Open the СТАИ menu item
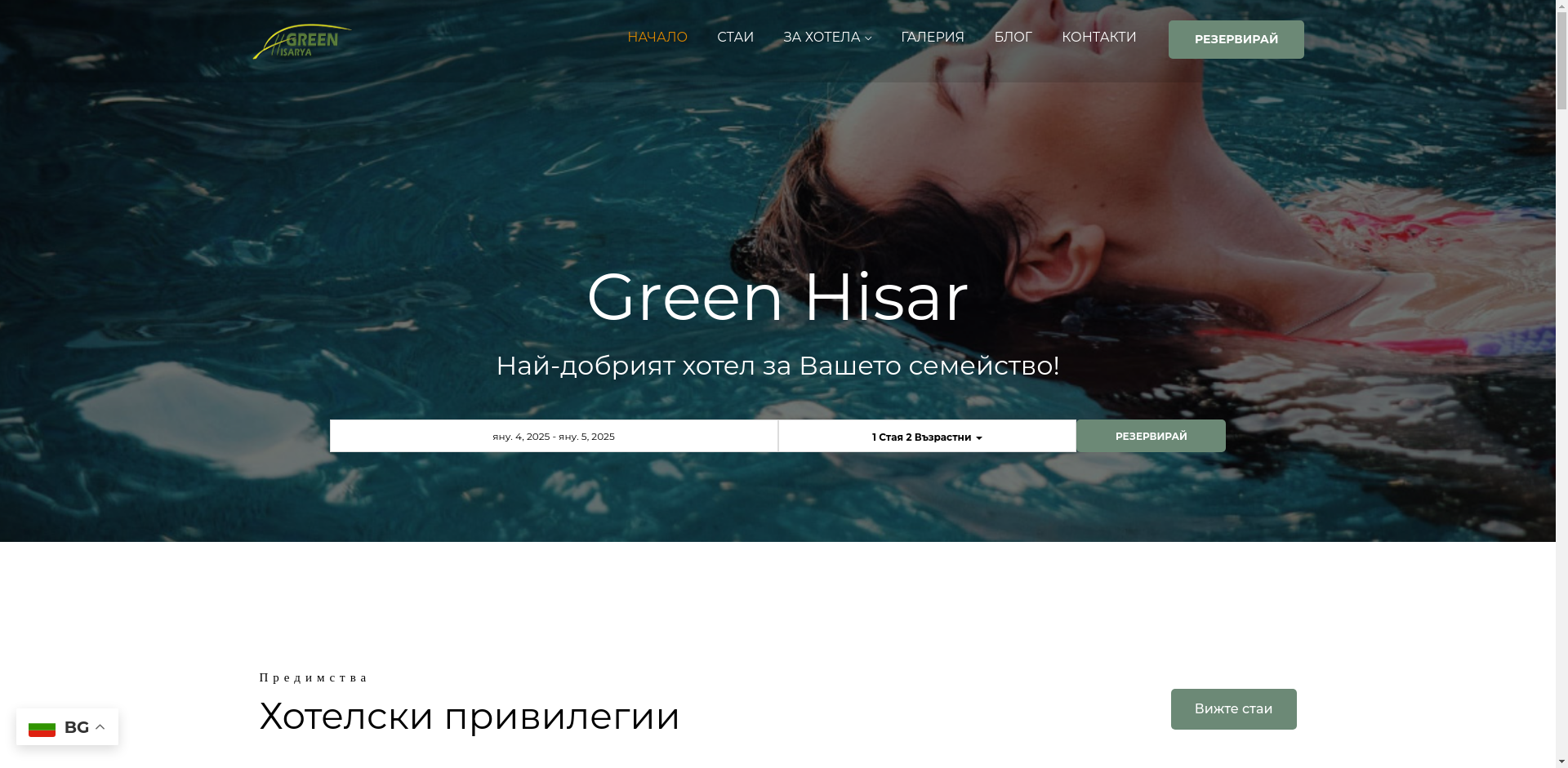This screenshot has height=768, width=1568. tap(735, 37)
